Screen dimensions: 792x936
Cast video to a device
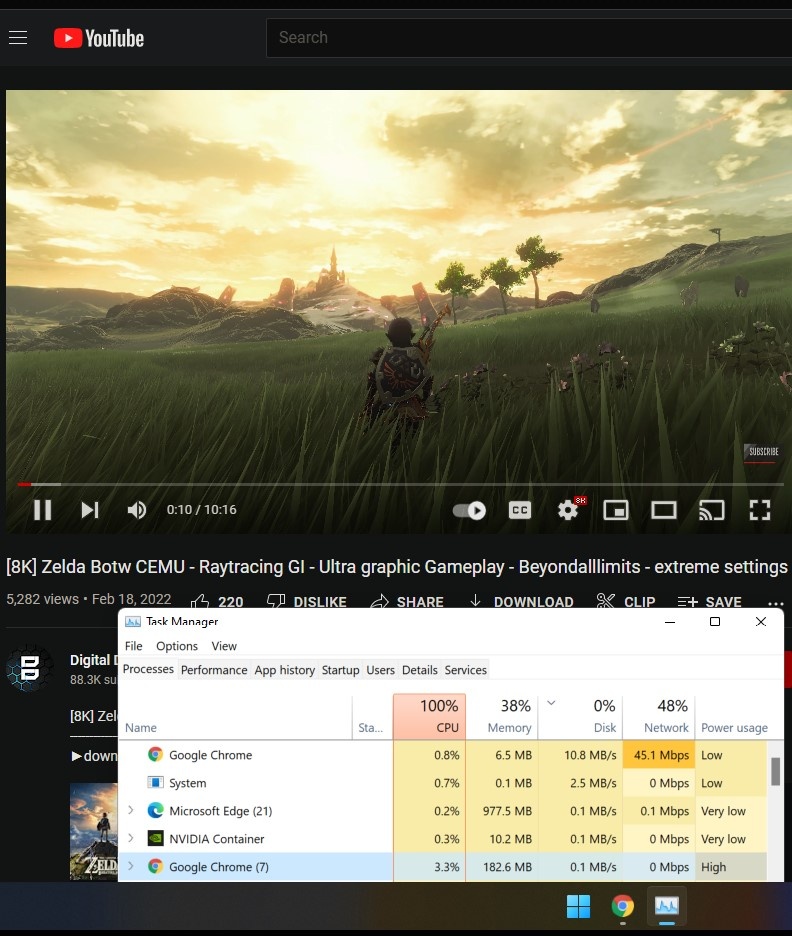(x=711, y=510)
